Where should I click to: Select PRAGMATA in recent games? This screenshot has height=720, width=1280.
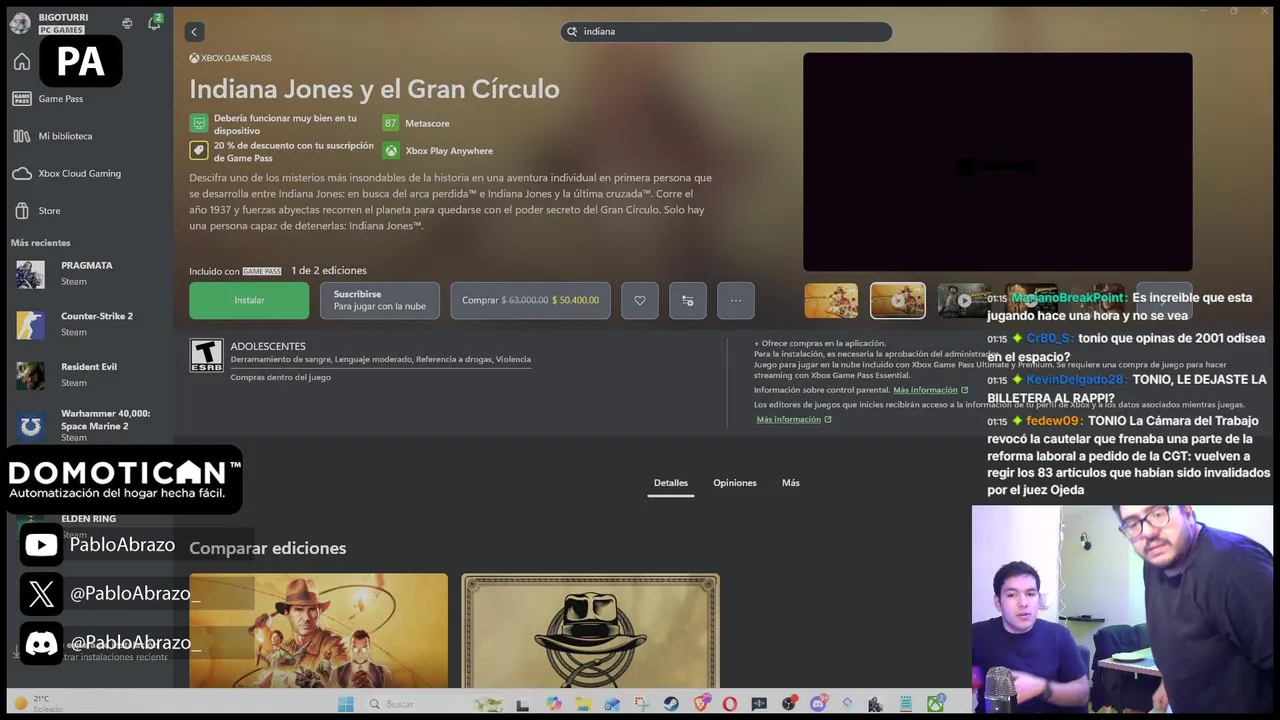[x=87, y=274]
